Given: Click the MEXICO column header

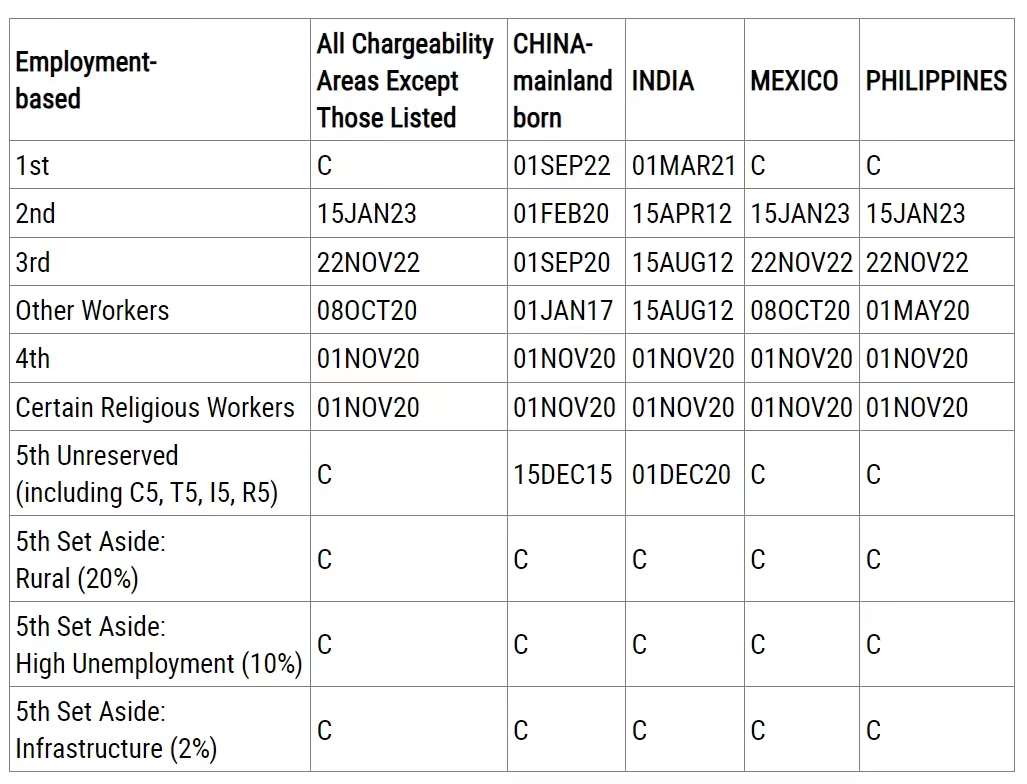Looking at the screenshot, I should (794, 81).
